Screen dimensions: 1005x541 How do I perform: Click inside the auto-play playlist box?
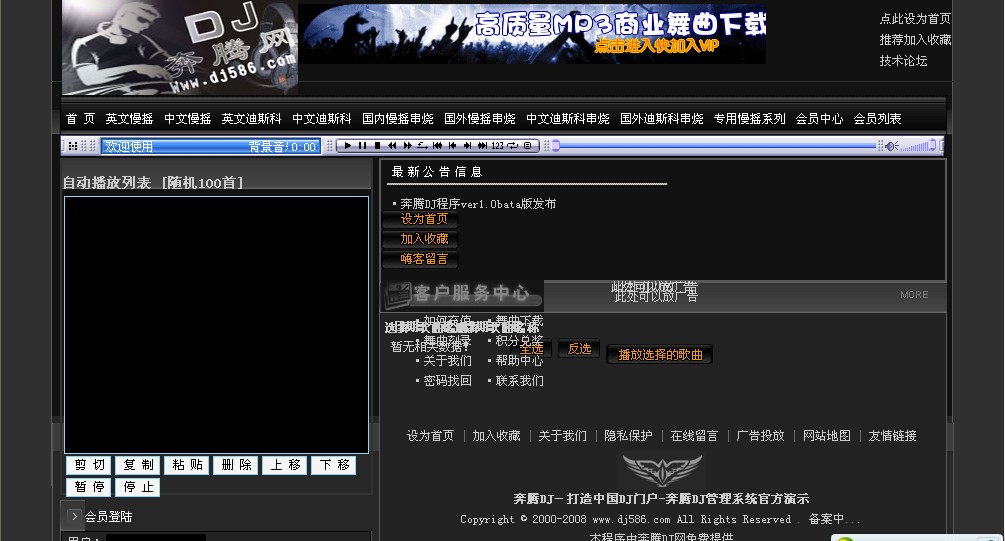(217, 325)
